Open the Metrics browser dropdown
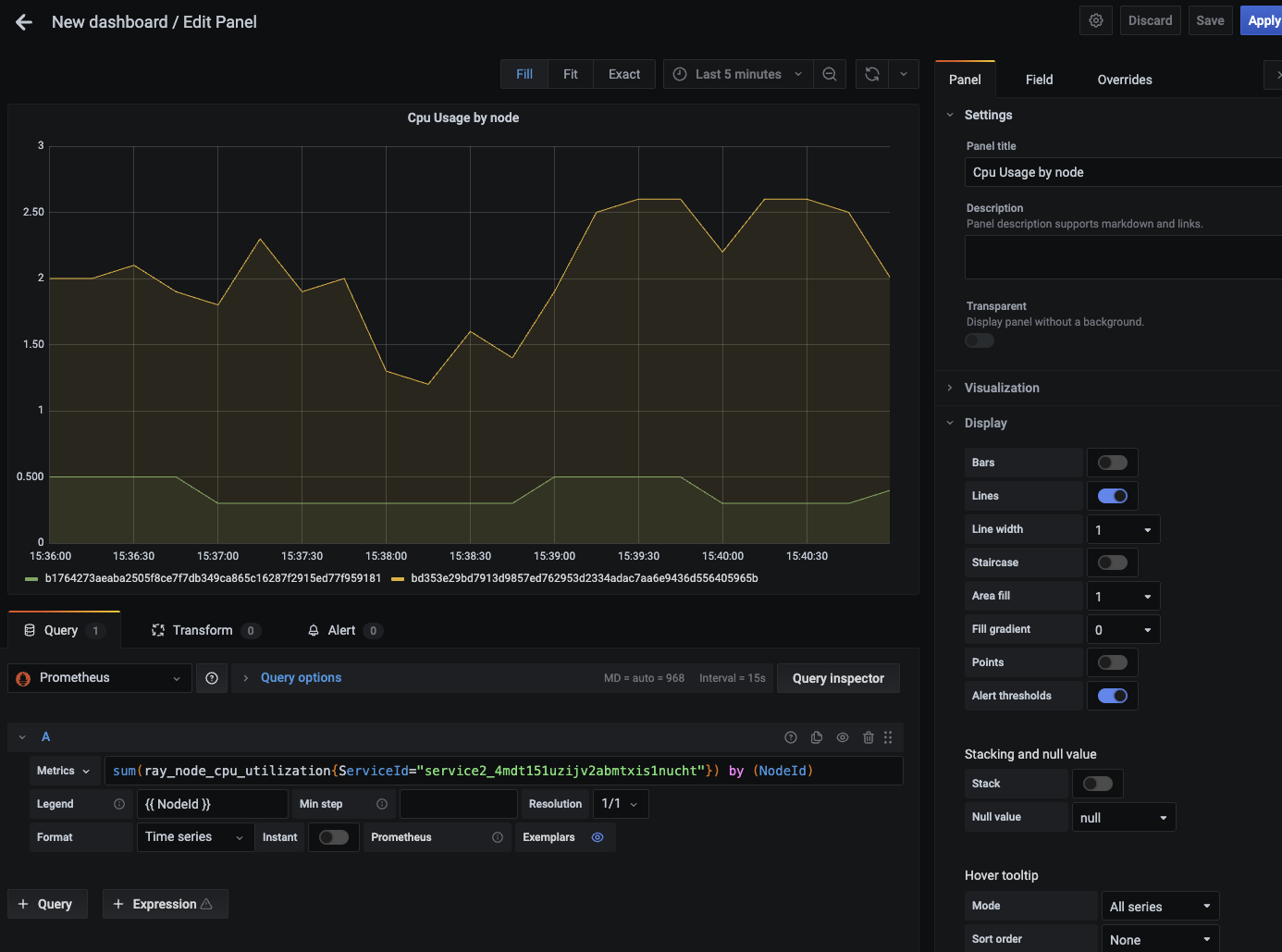The image size is (1282, 952). (x=64, y=771)
